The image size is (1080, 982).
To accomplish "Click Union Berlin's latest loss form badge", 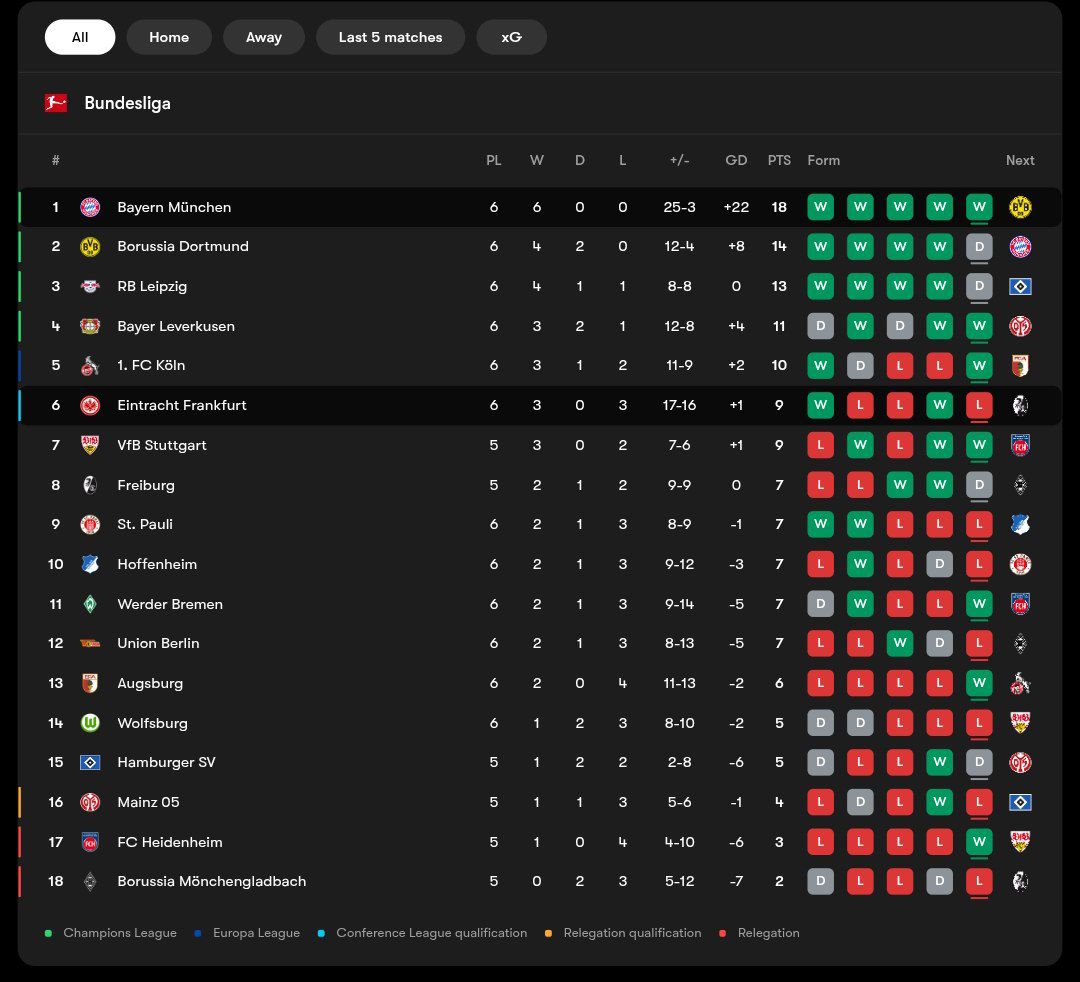I will (x=979, y=643).
